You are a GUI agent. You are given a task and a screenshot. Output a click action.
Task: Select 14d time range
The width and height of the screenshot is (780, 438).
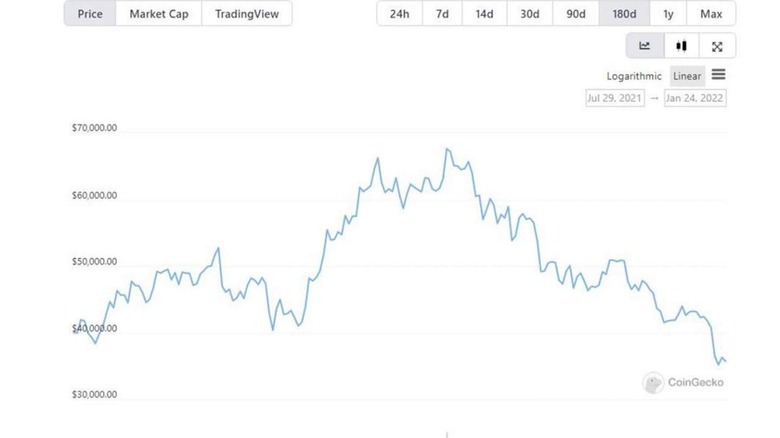[x=484, y=14]
